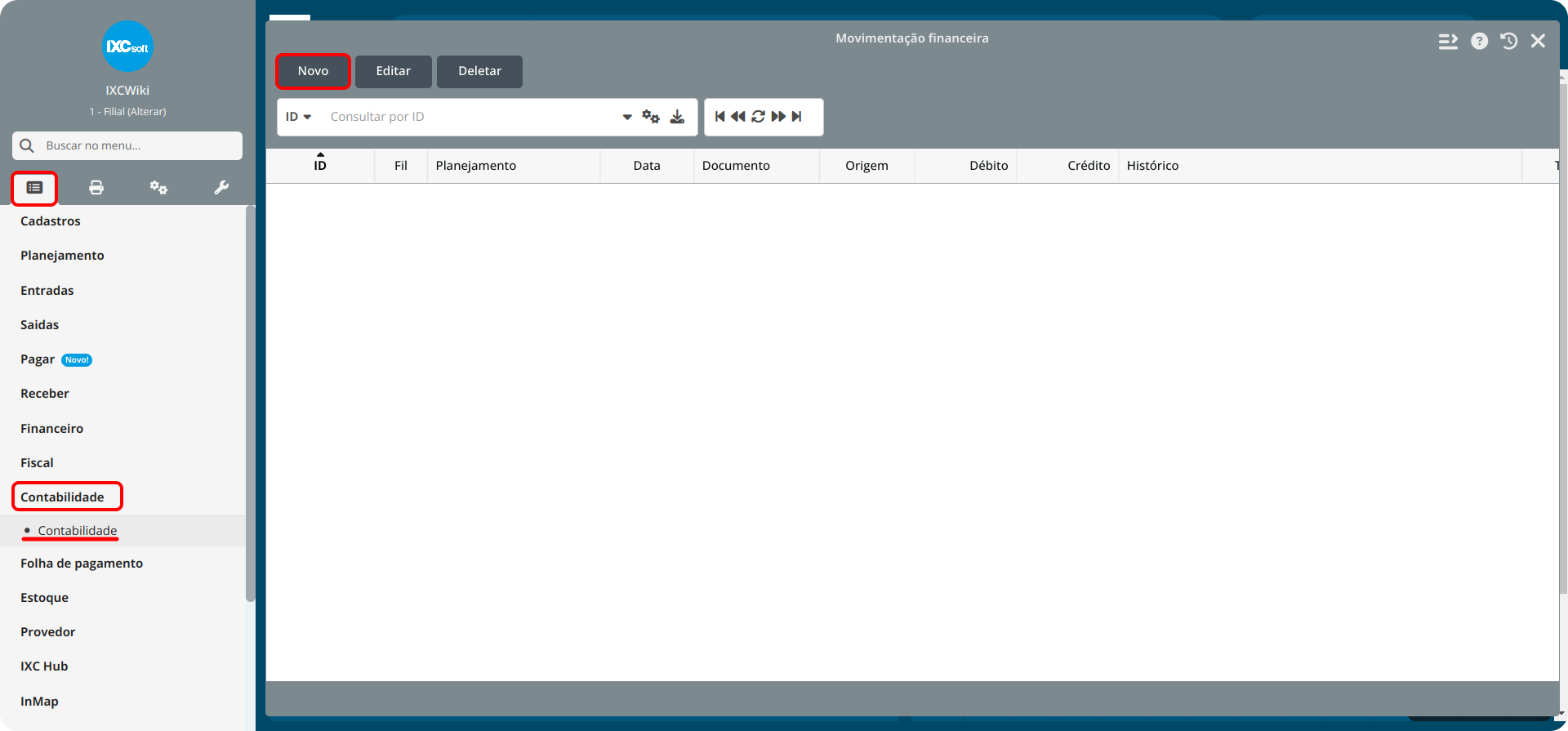Sort by the ID column header
This screenshot has width=1568, height=731.
coord(320,166)
